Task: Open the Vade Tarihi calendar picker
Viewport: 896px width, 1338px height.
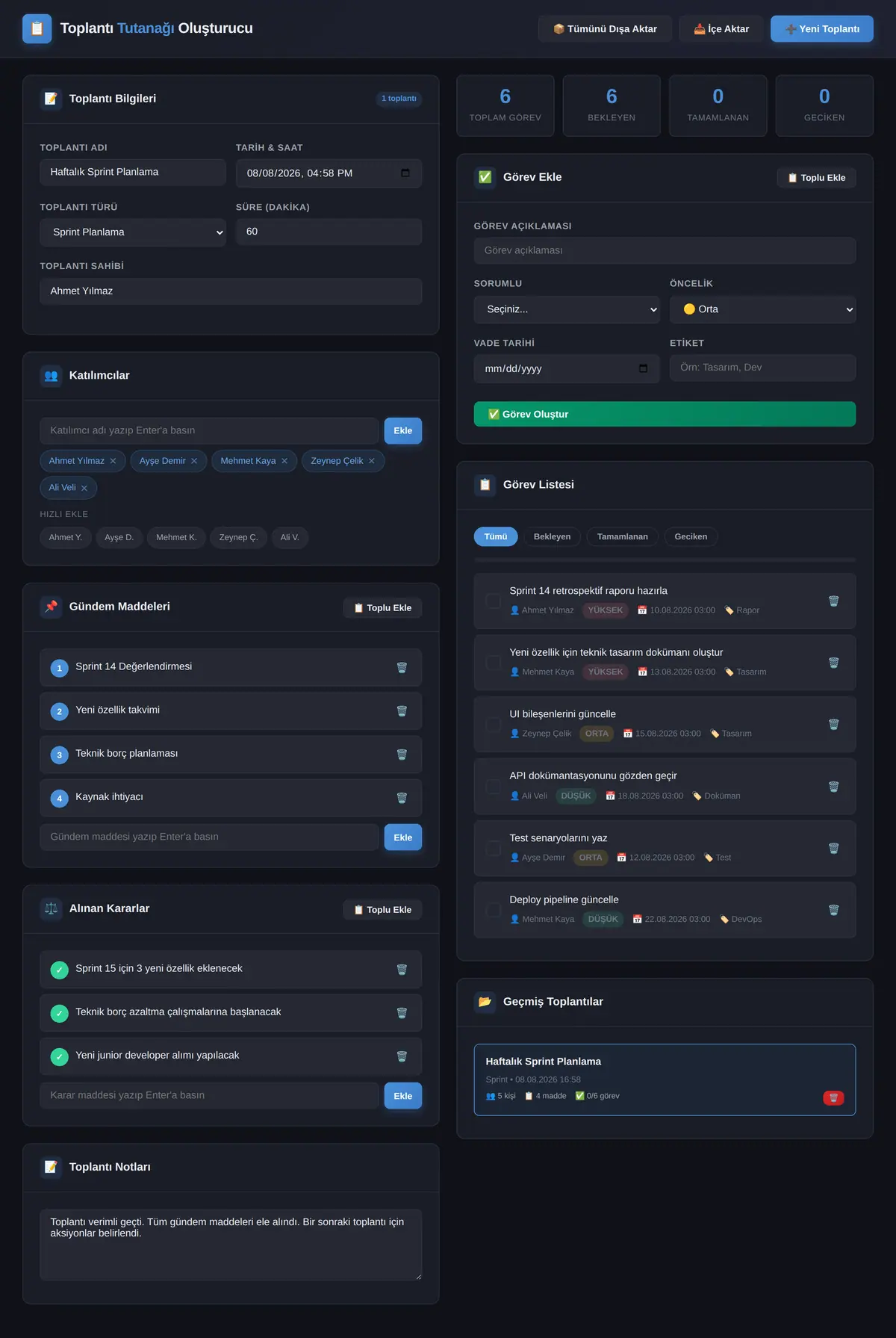Action: (644, 368)
